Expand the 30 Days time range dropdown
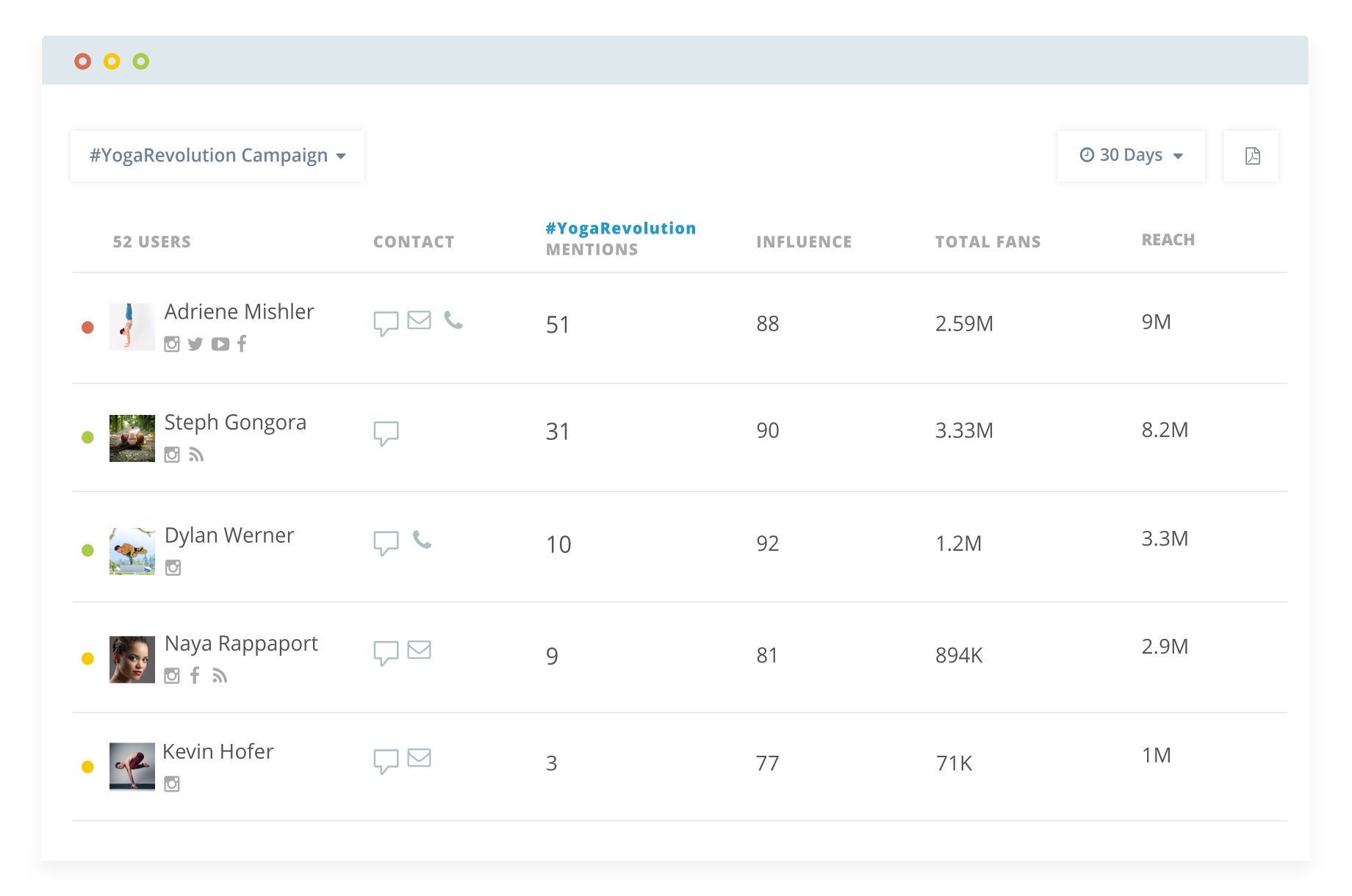Screen dimensions: 1352x896 1131,156
